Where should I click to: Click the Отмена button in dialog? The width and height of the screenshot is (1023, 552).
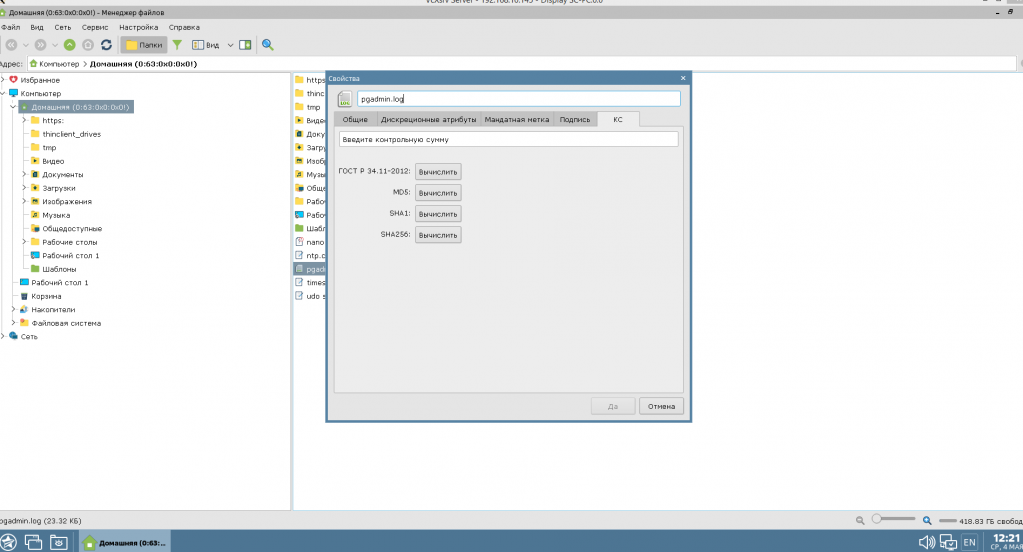coord(661,406)
